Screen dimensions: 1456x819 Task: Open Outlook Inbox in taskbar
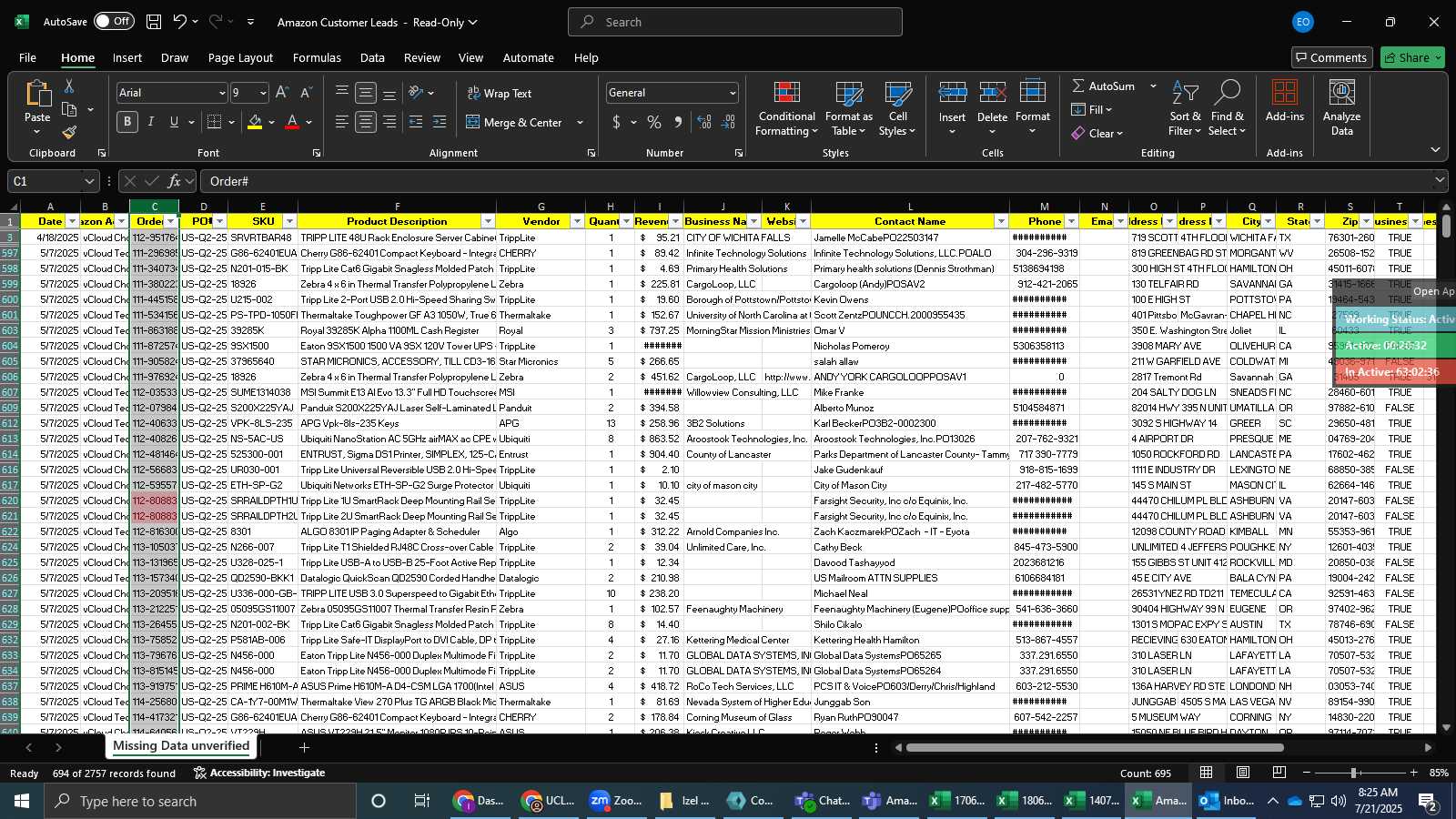coord(1225,801)
